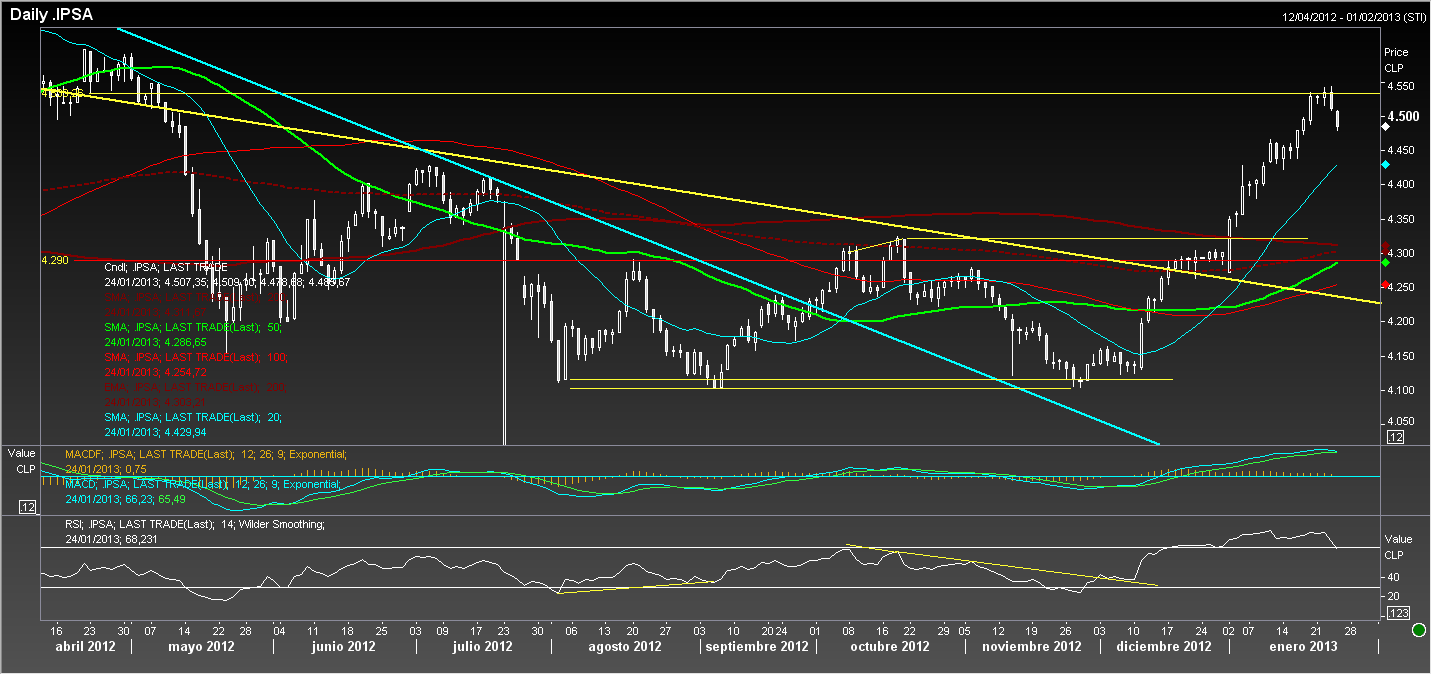
Task: Click the .12 decimals box in price panel
Action: pyautogui.click(x=1396, y=437)
